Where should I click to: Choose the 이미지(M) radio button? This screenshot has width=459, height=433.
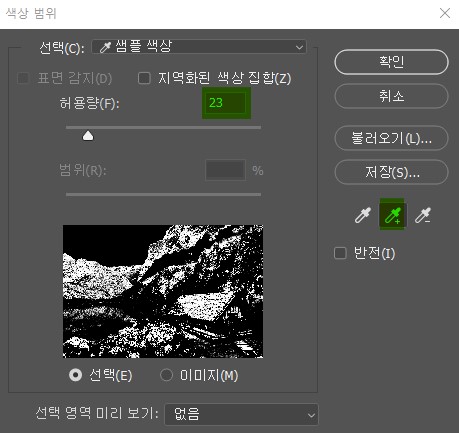coord(166,375)
